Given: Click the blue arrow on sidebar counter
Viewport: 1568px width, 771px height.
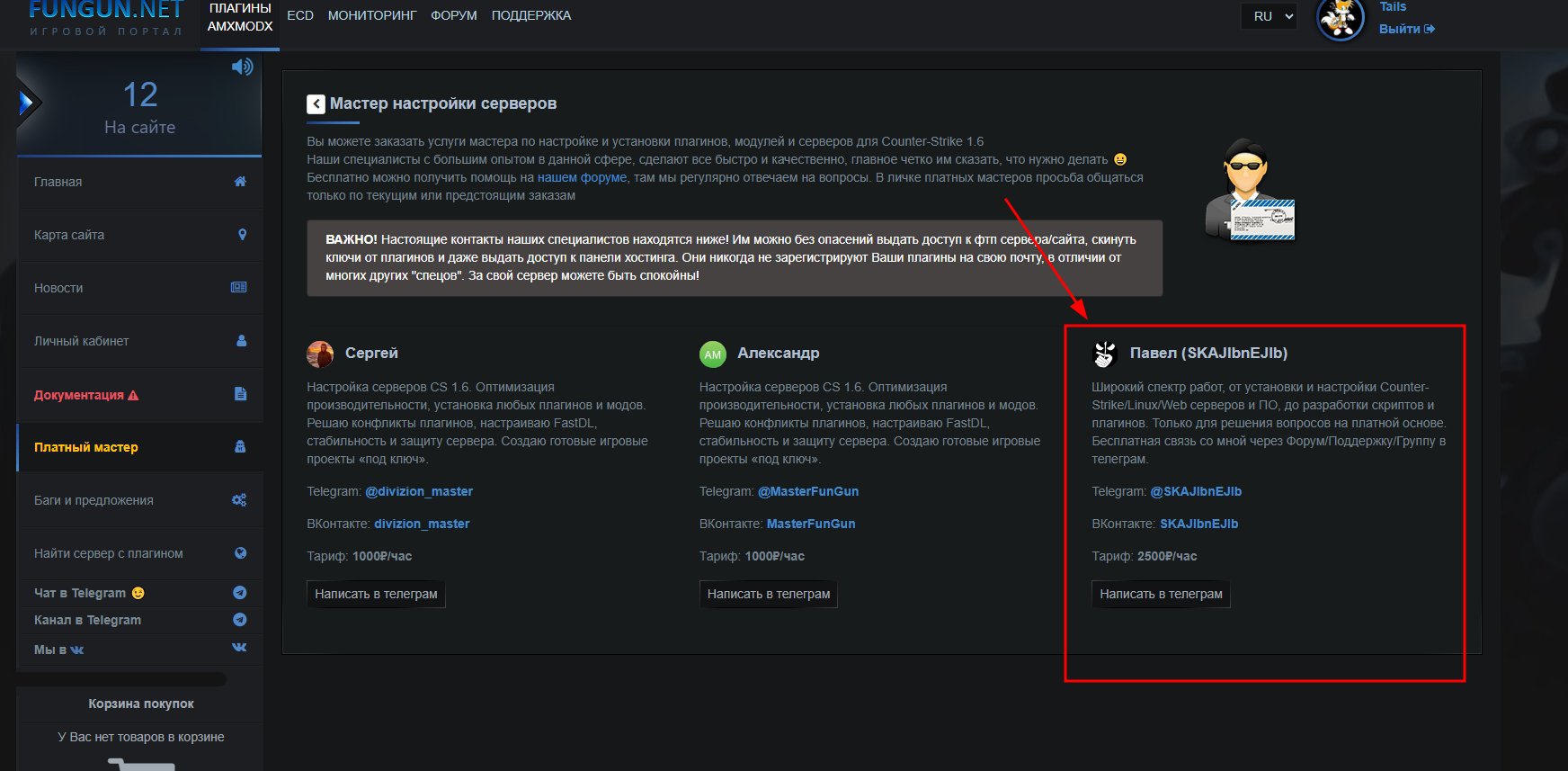Looking at the screenshot, I should [x=28, y=103].
